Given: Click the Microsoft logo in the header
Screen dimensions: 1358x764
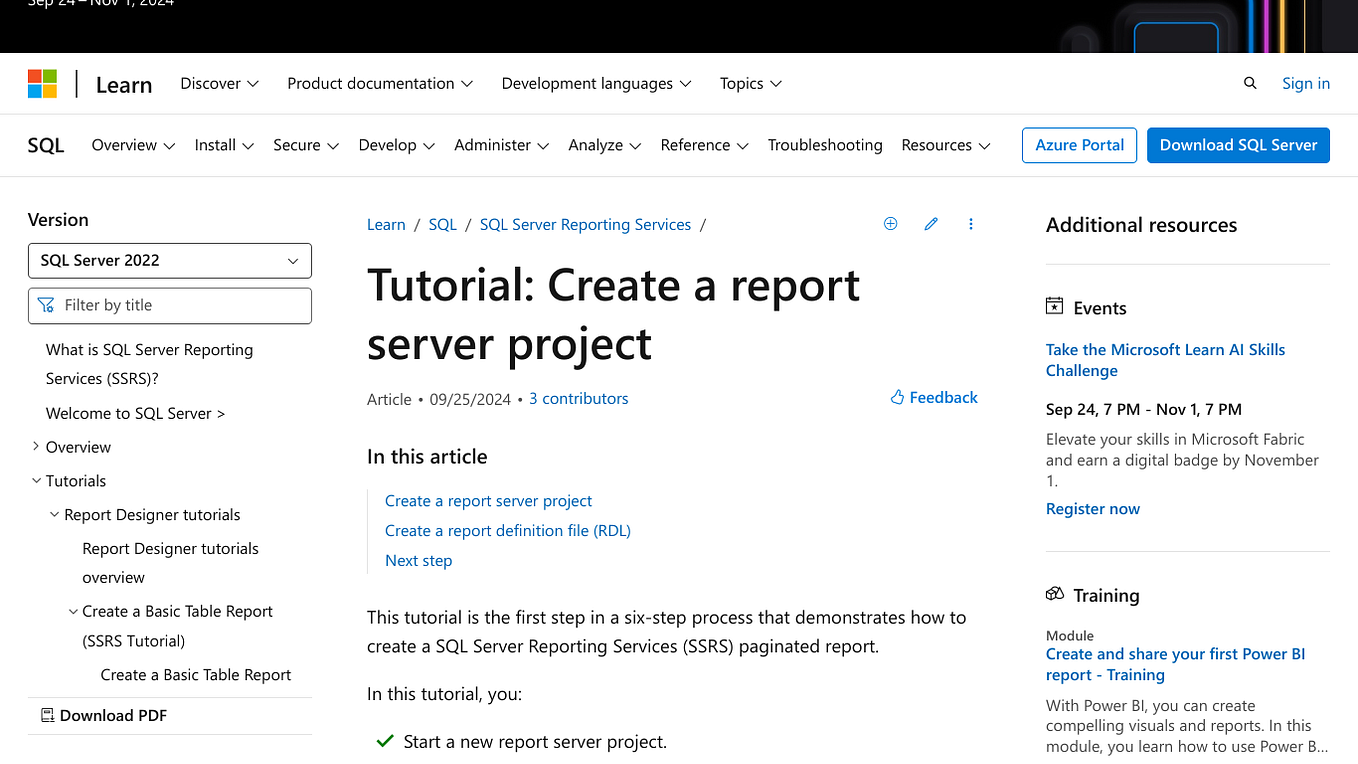Looking at the screenshot, I should (x=42, y=83).
